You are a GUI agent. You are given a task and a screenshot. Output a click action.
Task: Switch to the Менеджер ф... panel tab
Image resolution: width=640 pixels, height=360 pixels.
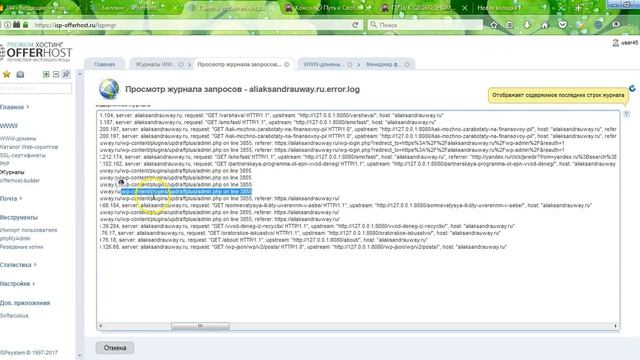[382, 64]
